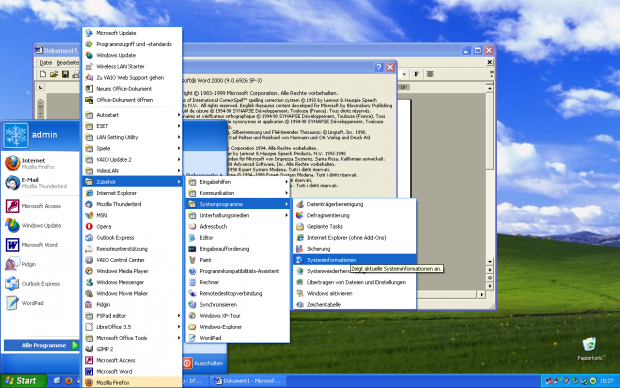Launch Windows Movie Maker icon
This screenshot has width=620, height=388.
tap(89, 293)
